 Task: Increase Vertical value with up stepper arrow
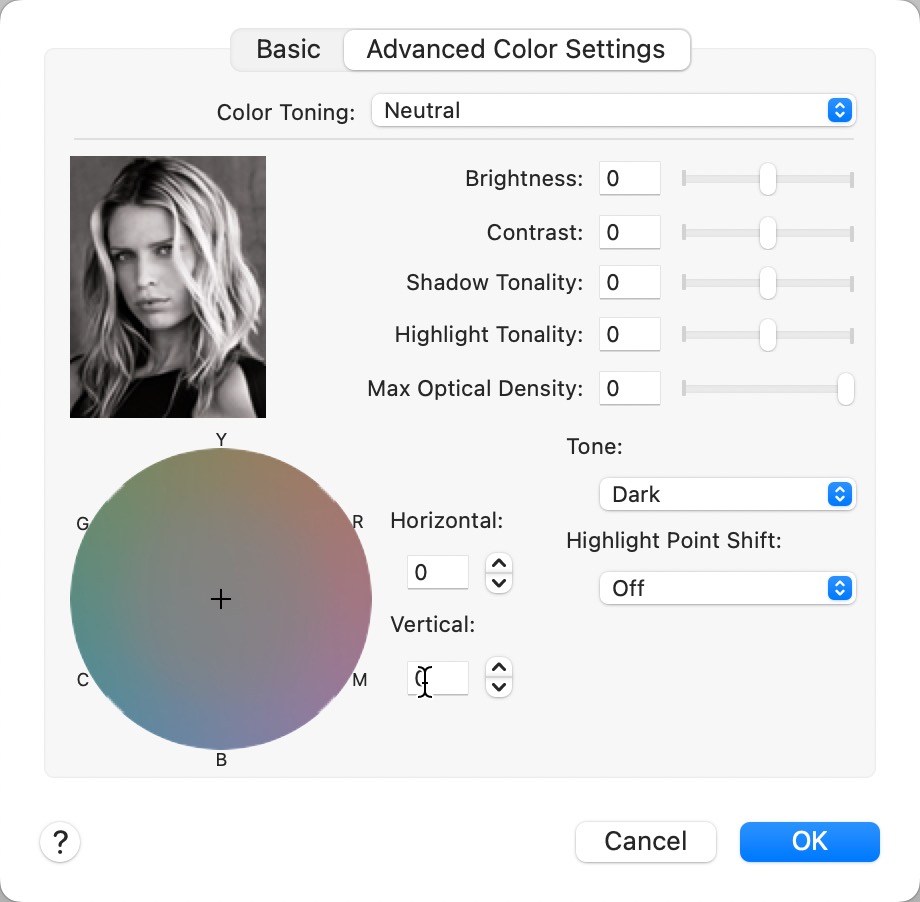pos(498,667)
